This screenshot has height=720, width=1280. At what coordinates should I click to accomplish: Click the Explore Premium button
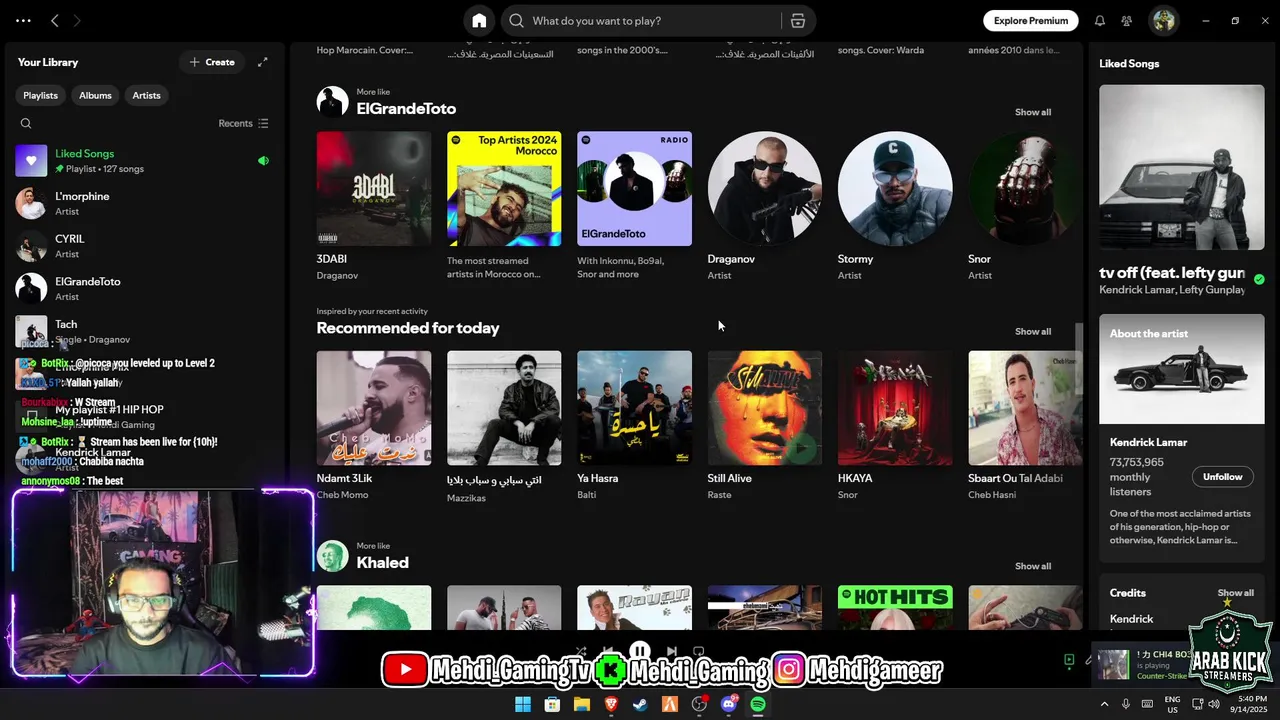click(x=1031, y=21)
